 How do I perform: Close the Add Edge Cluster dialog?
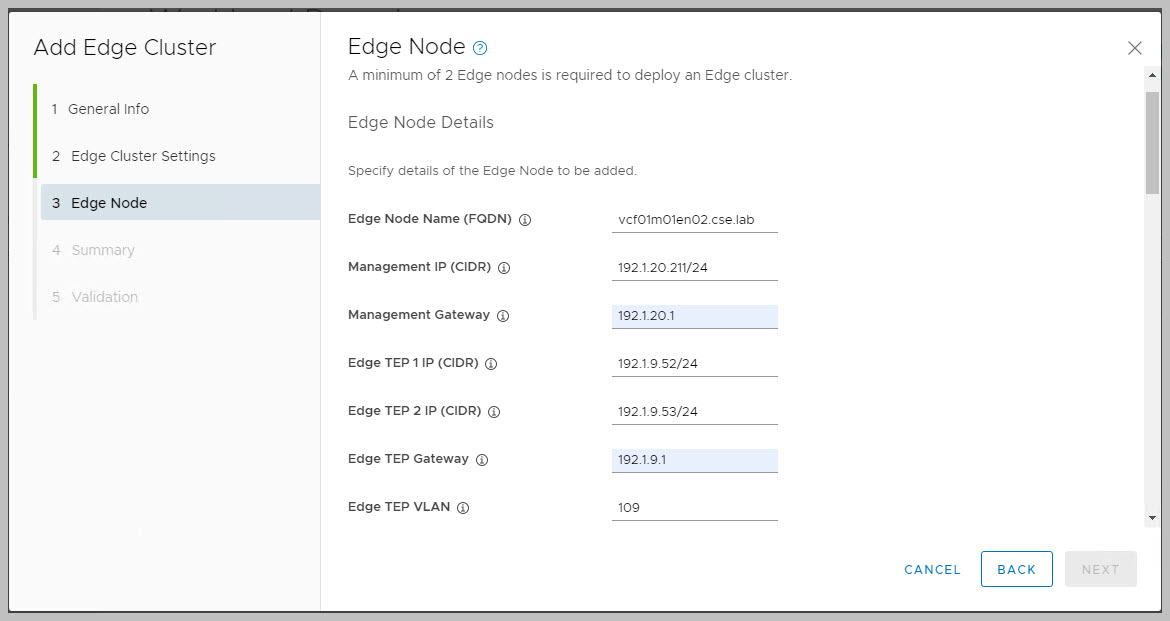pyautogui.click(x=1134, y=48)
